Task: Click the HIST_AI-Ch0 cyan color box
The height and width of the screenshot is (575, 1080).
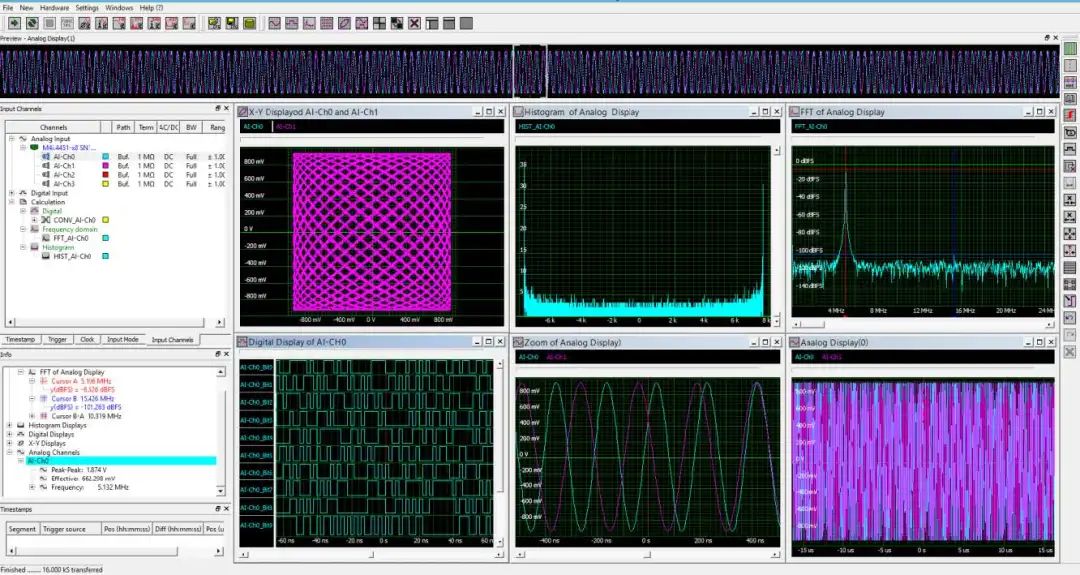Action: (105, 256)
